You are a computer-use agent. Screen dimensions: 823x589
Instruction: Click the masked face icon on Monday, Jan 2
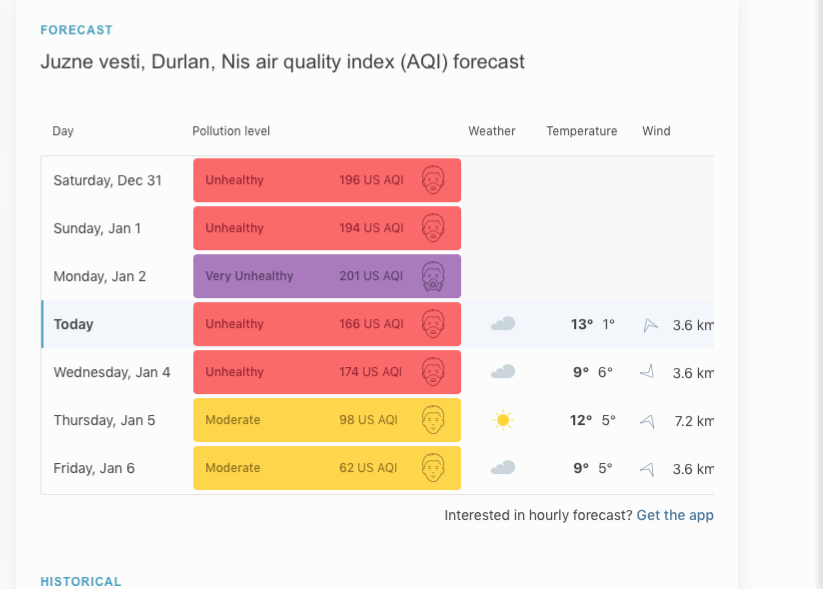coord(433,276)
